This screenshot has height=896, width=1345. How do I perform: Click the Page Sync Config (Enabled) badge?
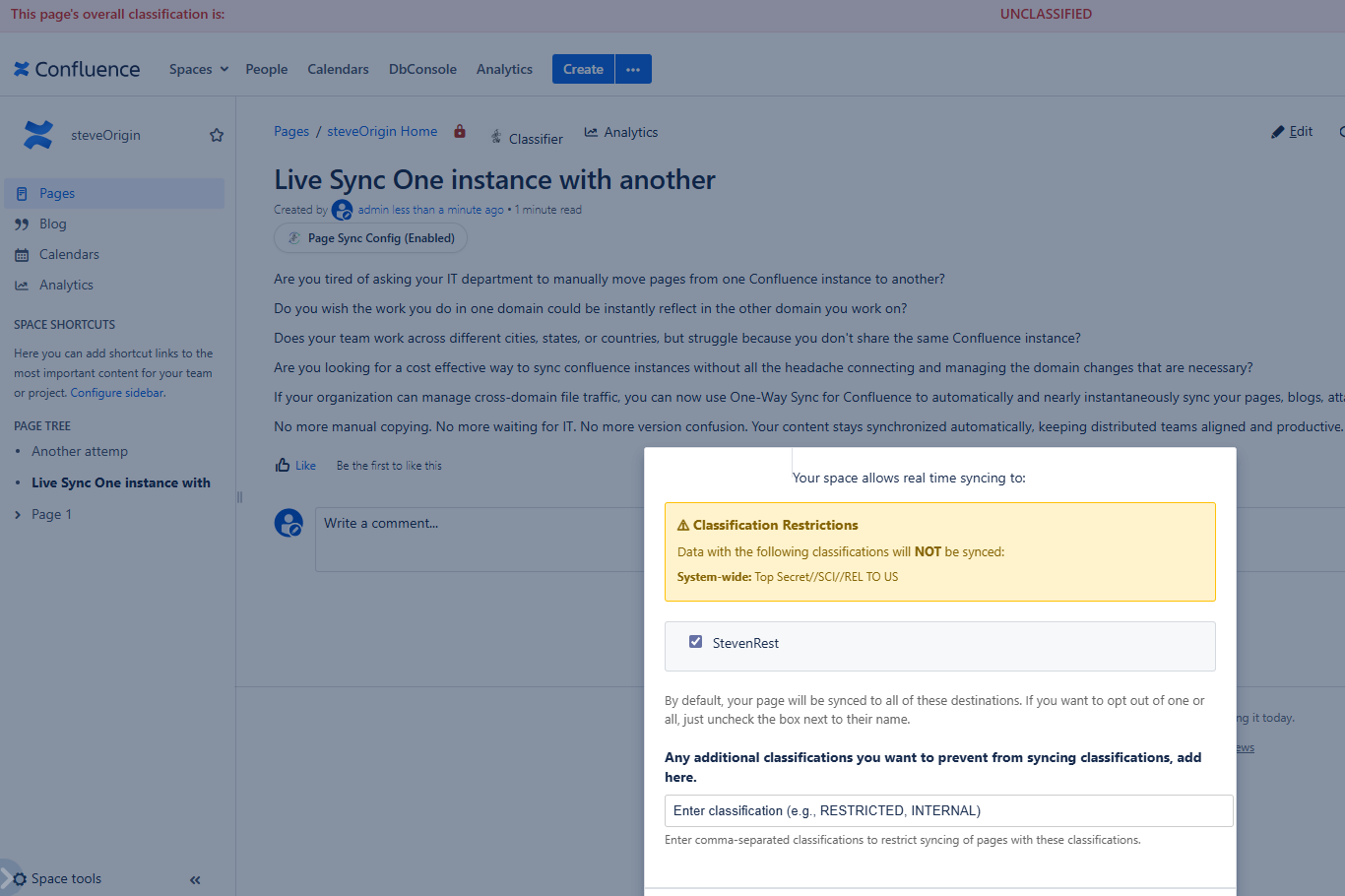coord(370,237)
